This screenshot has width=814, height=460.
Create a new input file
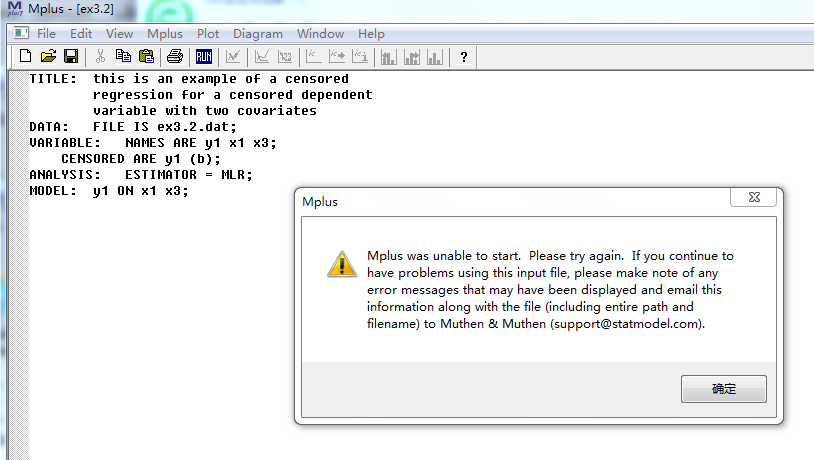point(25,56)
